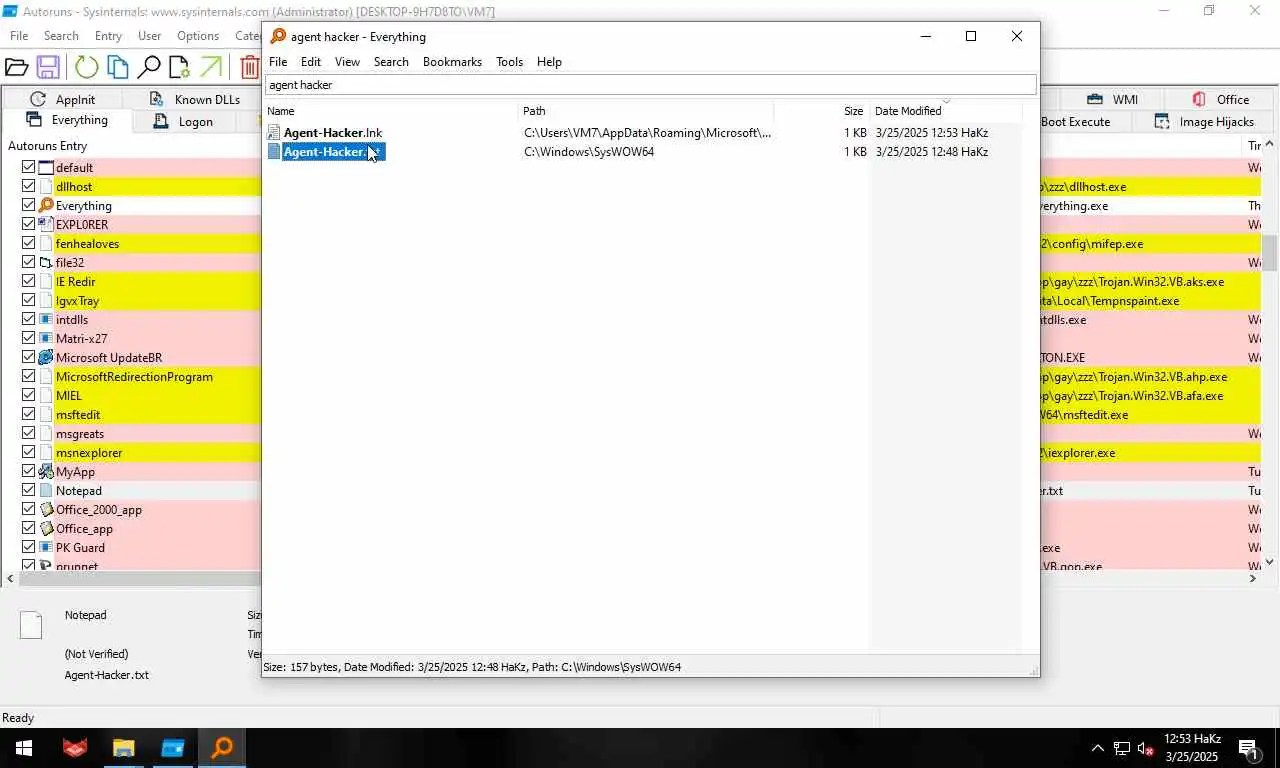The image size is (1280, 768).
Task: Click the red app icon on the taskbar
Action: (75, 748)
